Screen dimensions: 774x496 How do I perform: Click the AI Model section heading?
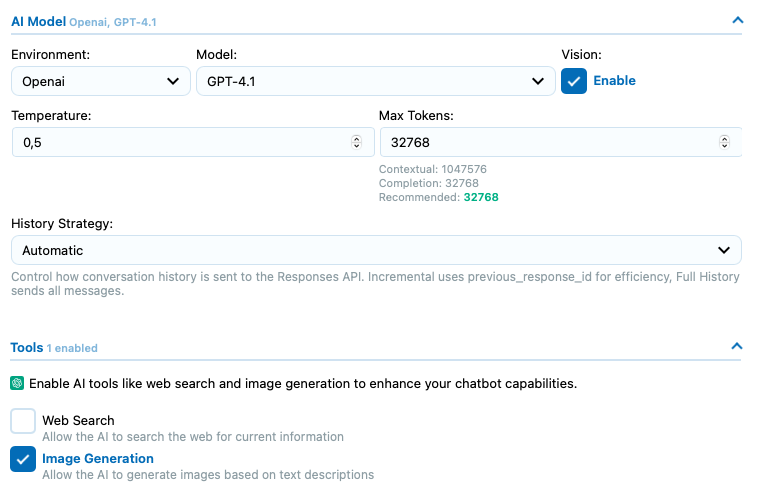point(39,22)
